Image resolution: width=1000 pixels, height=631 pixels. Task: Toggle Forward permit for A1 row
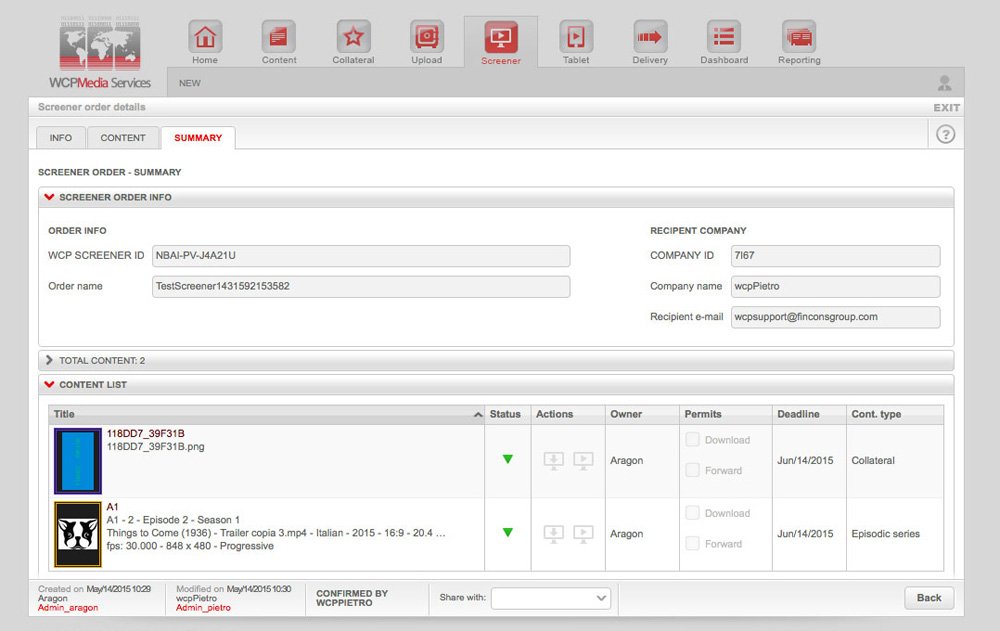click(x=692, y=544)
